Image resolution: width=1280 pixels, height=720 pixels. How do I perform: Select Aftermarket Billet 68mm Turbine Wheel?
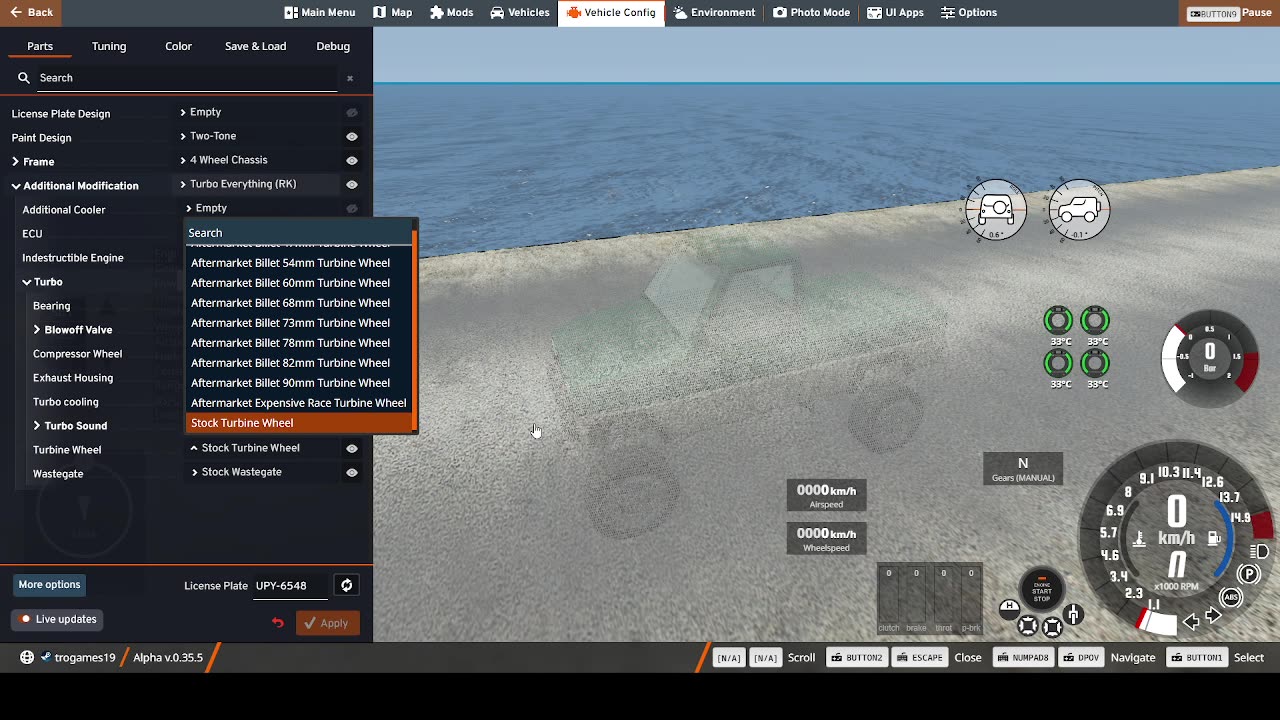pos(298,303)
